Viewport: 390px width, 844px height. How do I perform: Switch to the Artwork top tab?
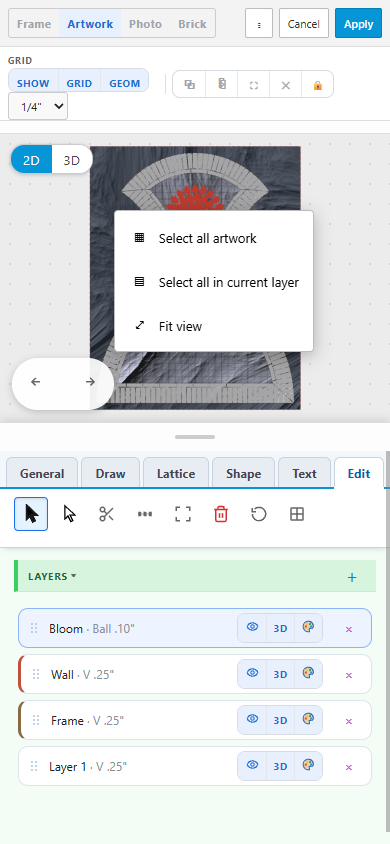90,24
